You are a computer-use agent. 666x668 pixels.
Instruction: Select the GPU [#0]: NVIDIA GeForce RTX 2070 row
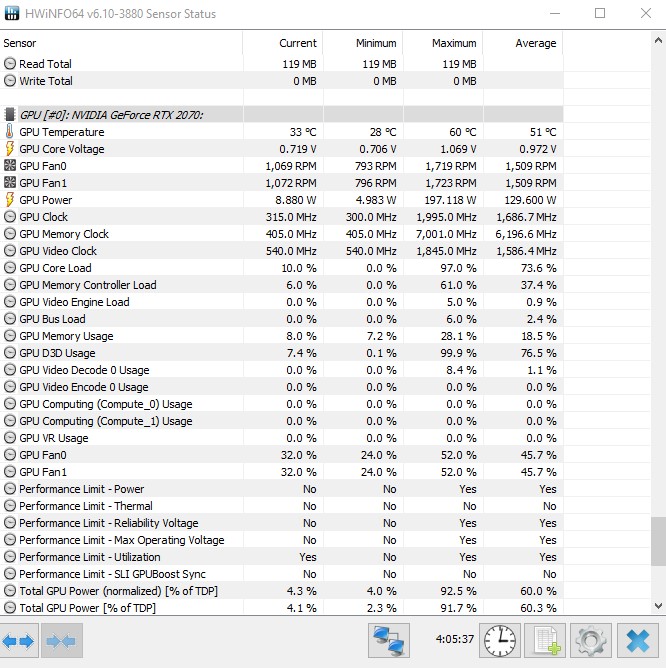pyautogui.click(x=282, y=115)
